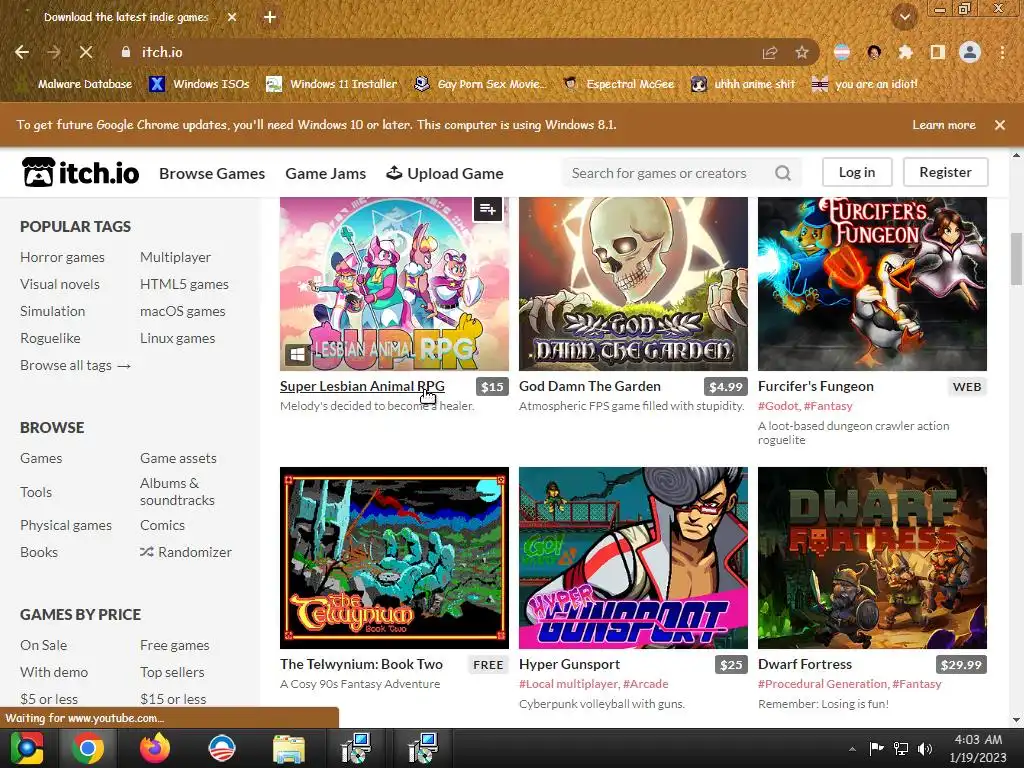Click the #Procedural Generation tag under Dwarf Fortress
Screen dimensions: 1024x768
point(822,684)
